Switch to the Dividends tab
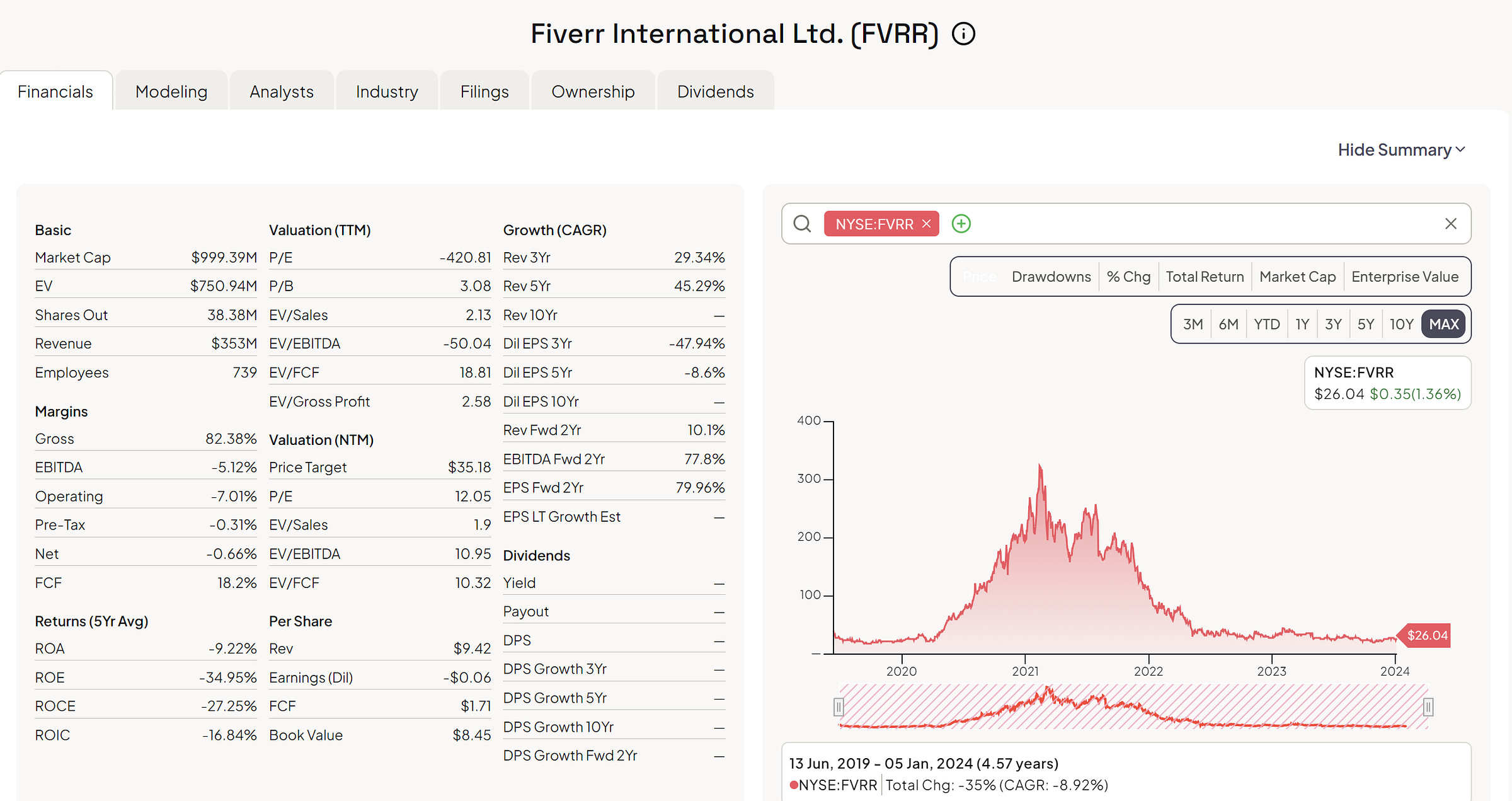 [715, 92]
